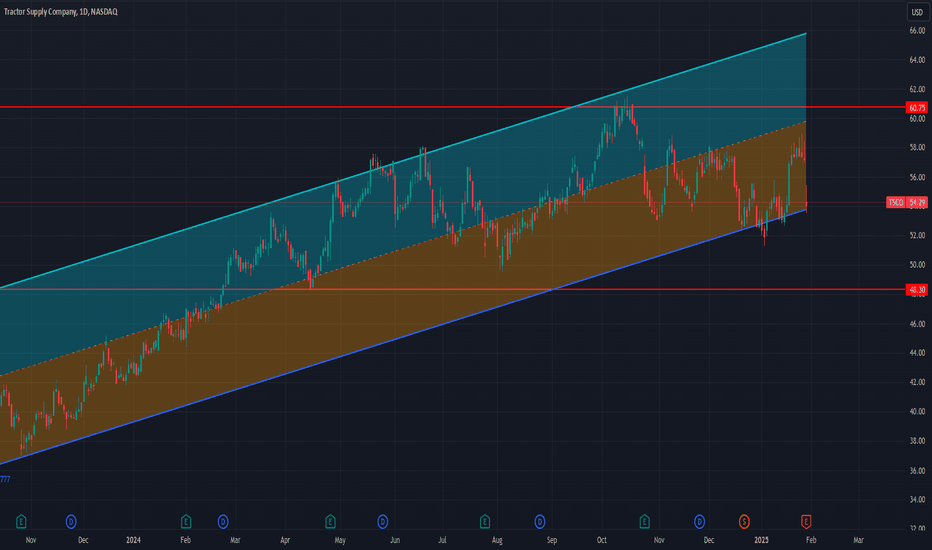This screenshot has width=932, height=550.
Task: Click the Jul label on time axis
Action: pos(442,540)
